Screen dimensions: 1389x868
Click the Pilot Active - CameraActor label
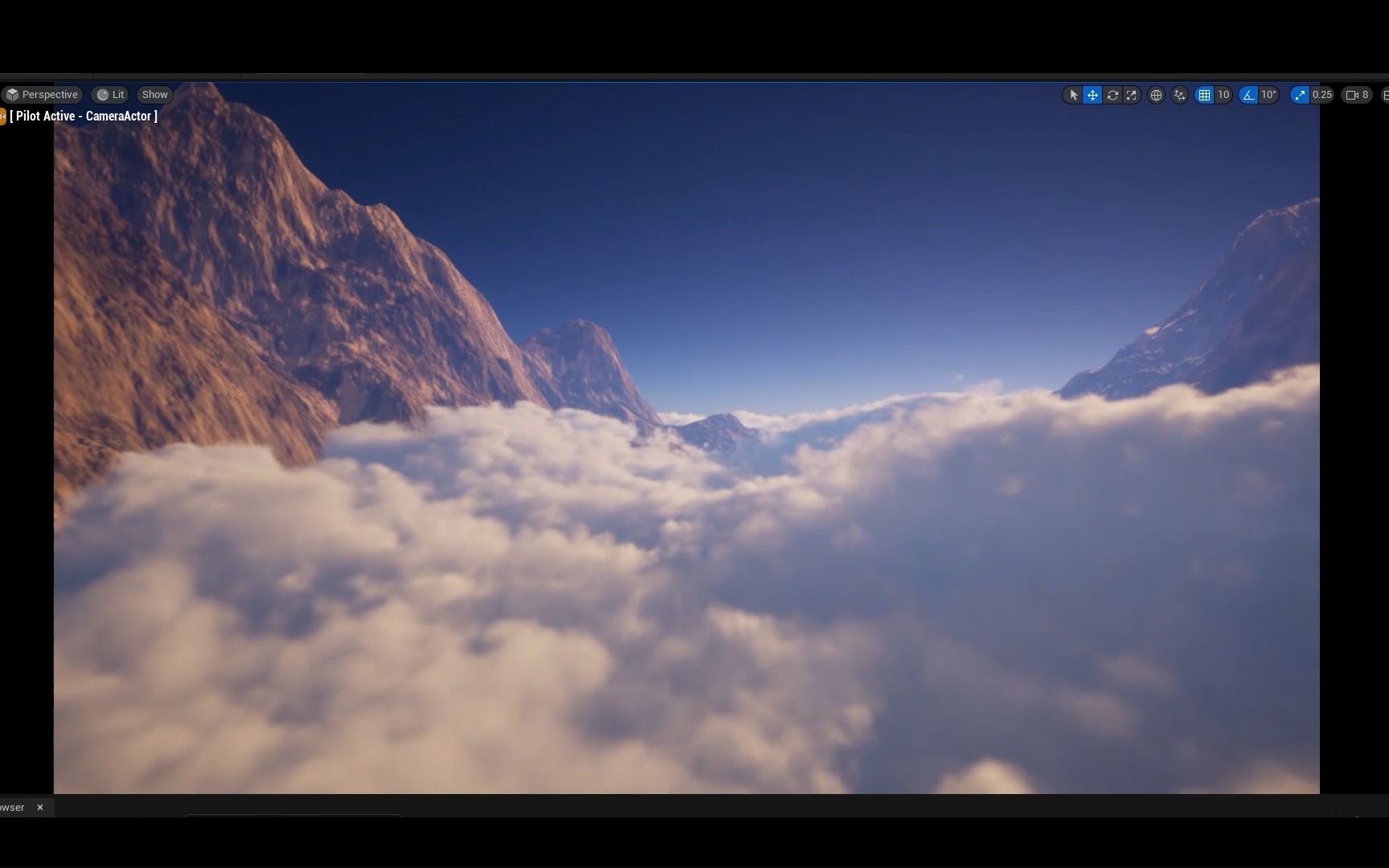point(83,116)
